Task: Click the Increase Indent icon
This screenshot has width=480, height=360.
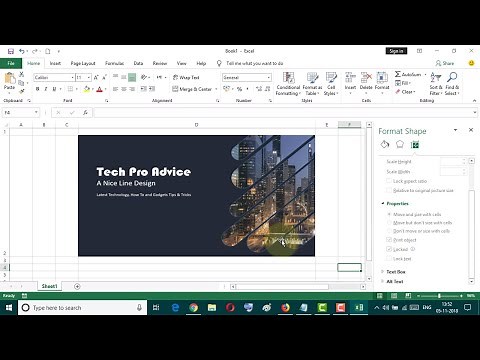Action: point(152,89)
